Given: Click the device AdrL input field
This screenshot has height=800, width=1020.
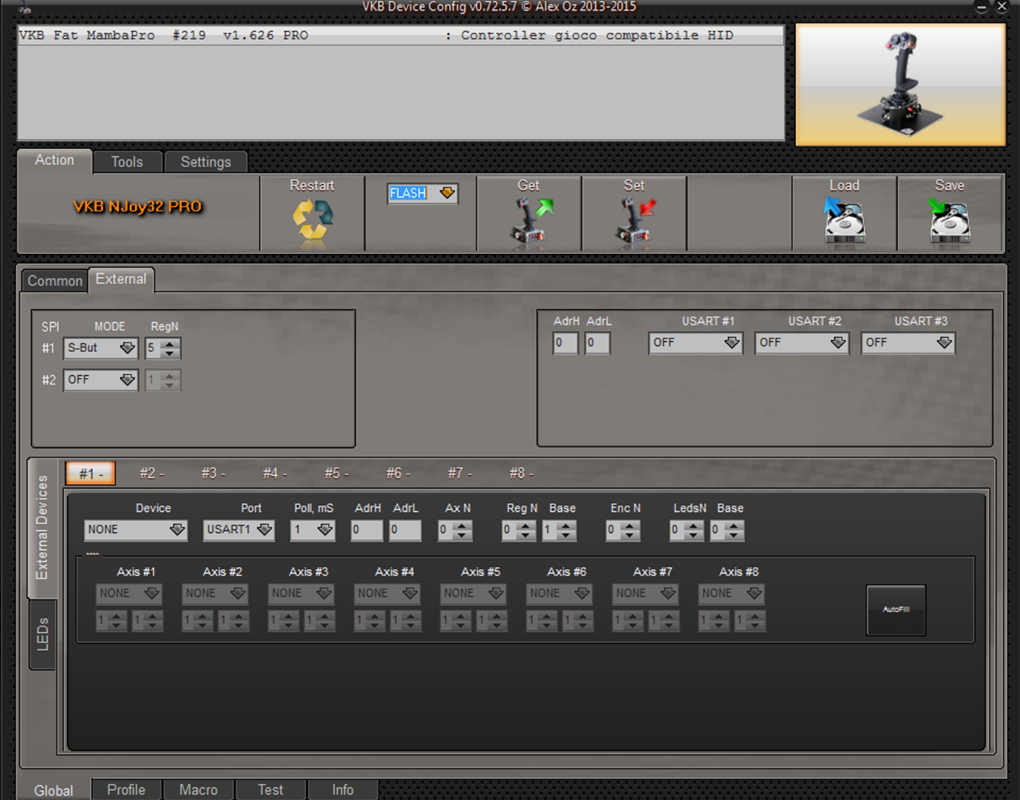Looking at the screenshot, I should [x=405, y=530].
